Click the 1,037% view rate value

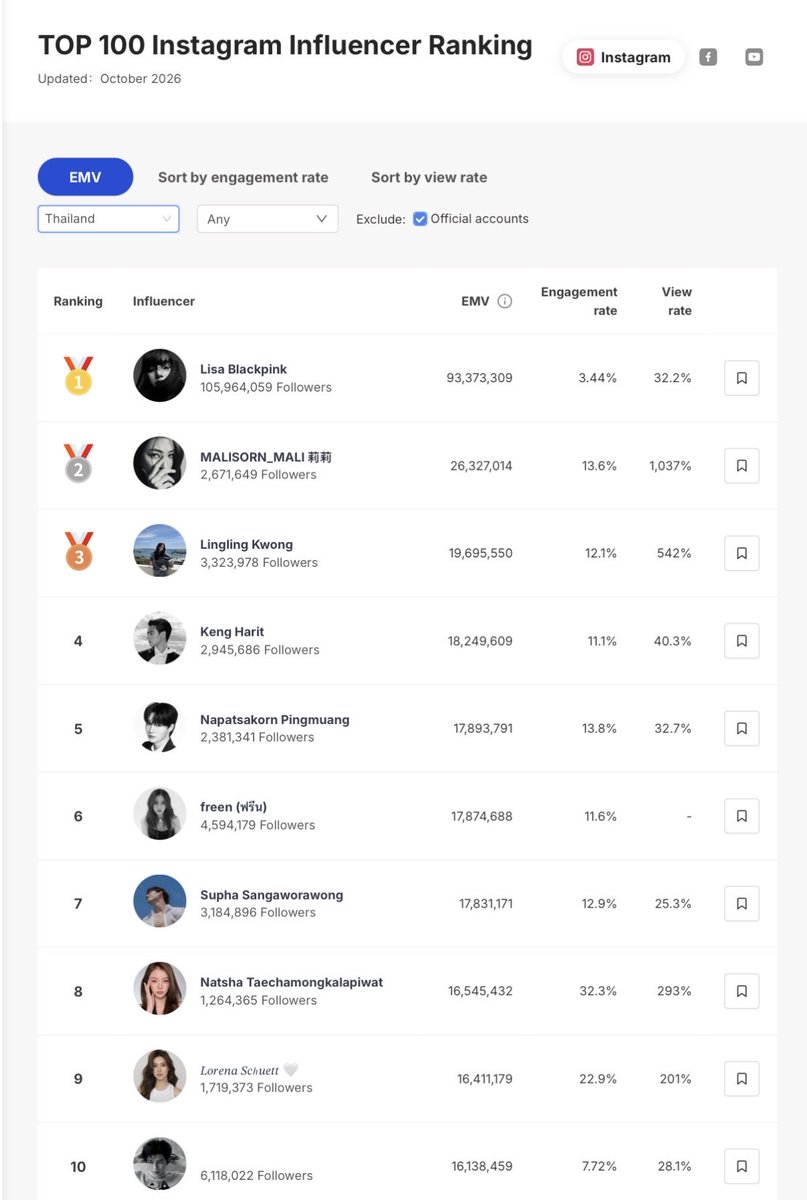pyautogui.click(x=670, y=466)
